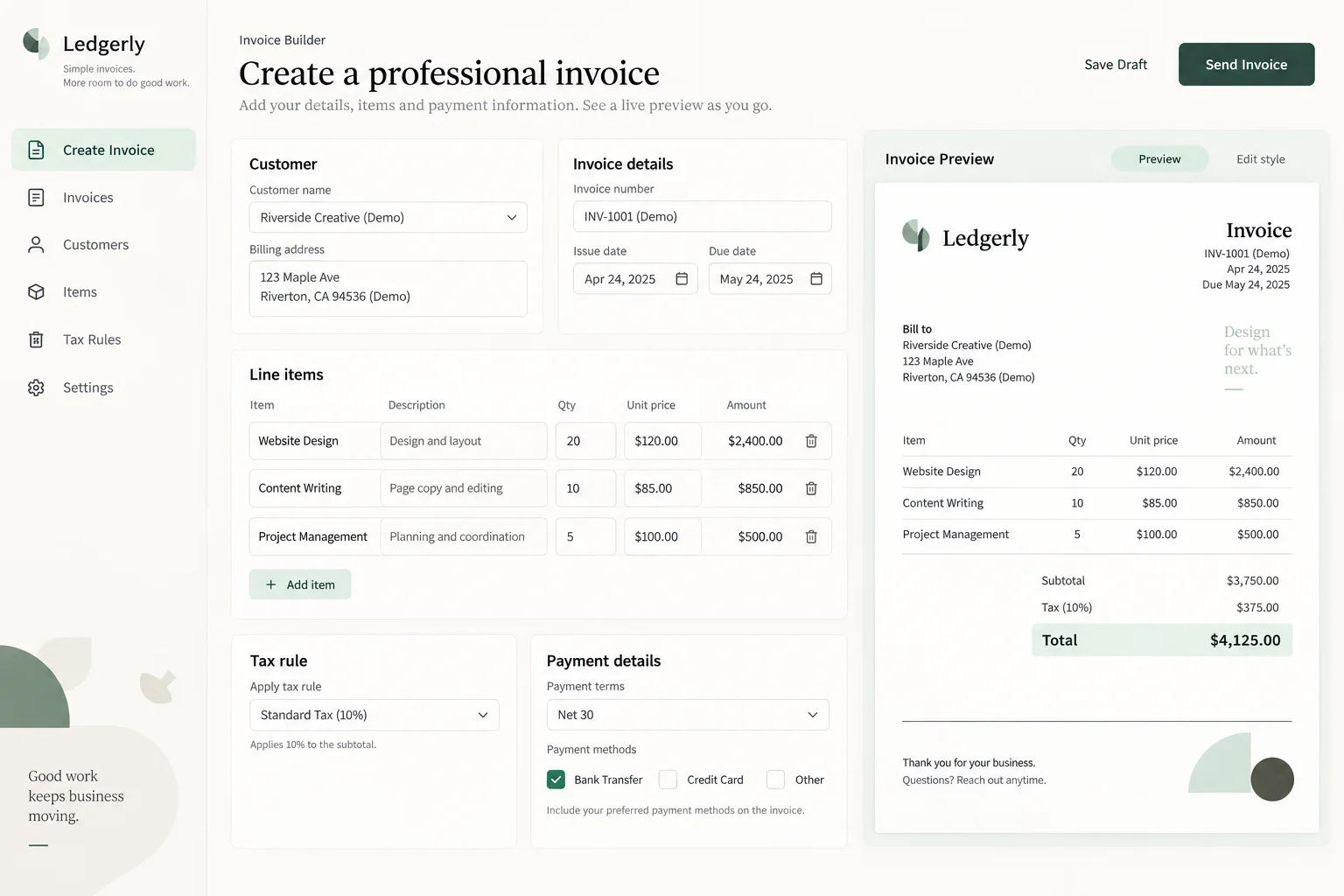Check the Credit Card payment method
The width and height of the screenshot is (1344, 896).
click(x=668, y=780)
